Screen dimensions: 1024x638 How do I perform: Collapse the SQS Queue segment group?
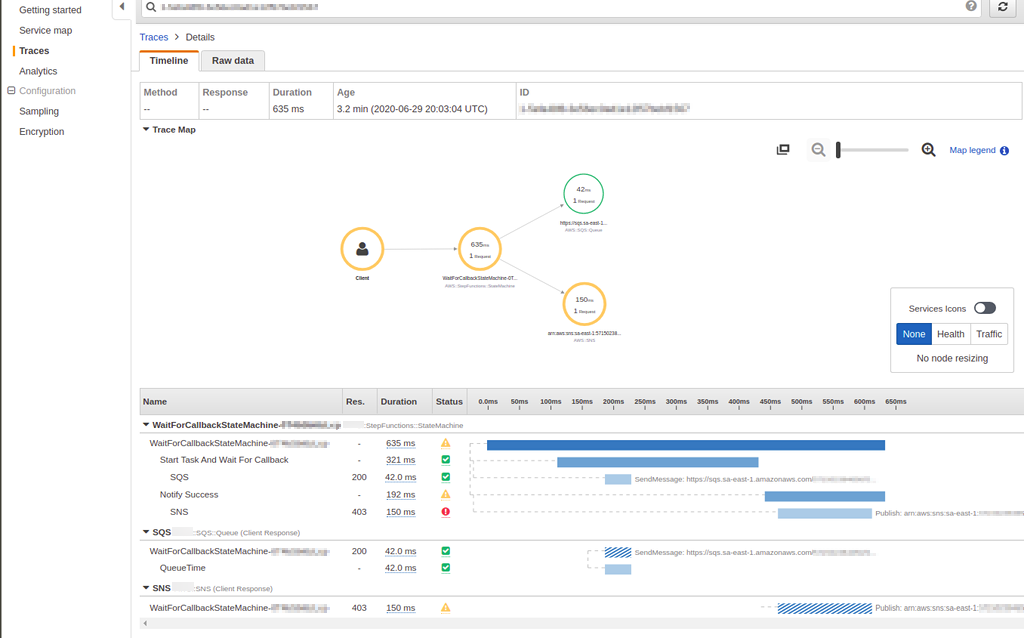146,533
